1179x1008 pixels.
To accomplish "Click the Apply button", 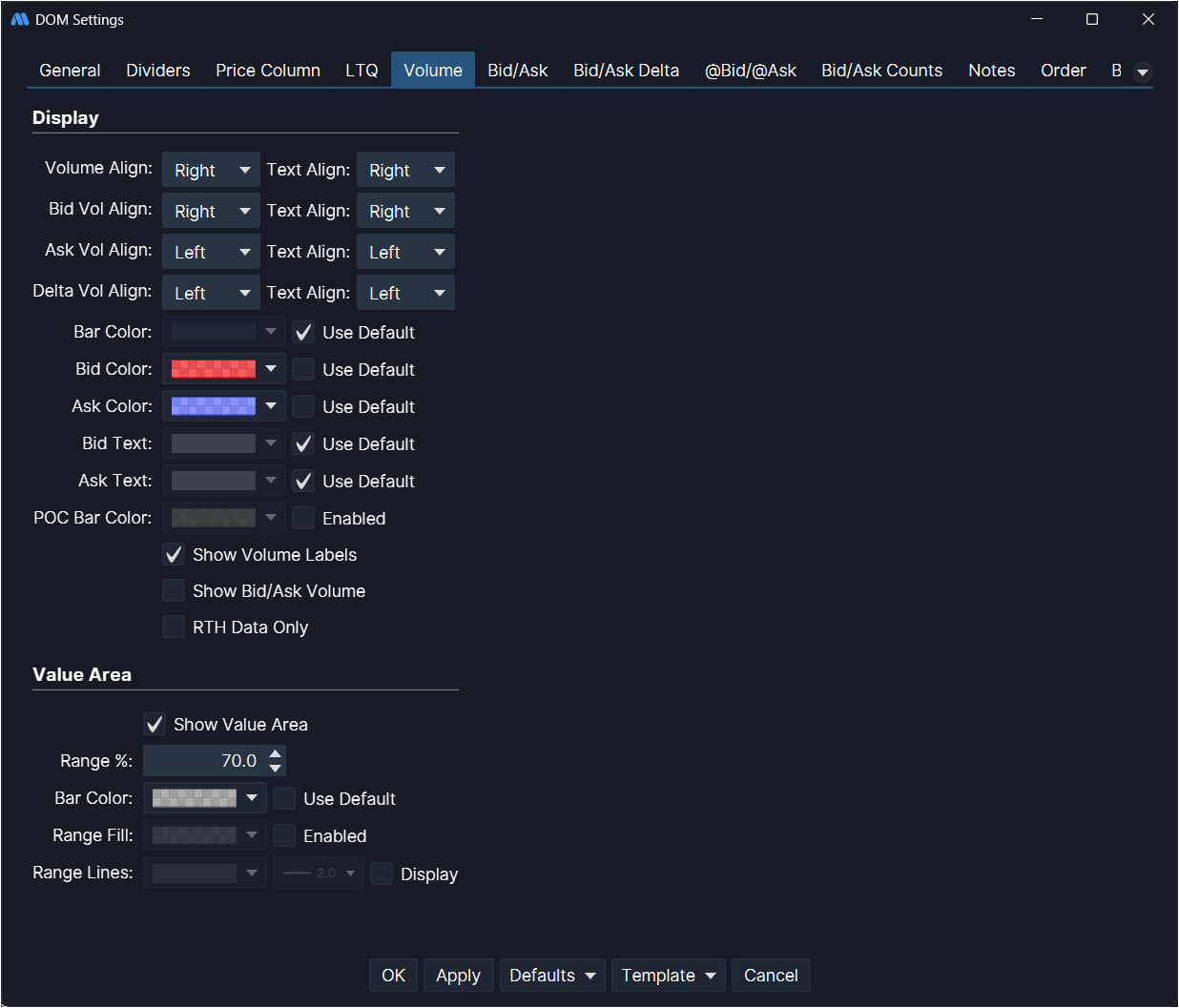I will (458, 976).
